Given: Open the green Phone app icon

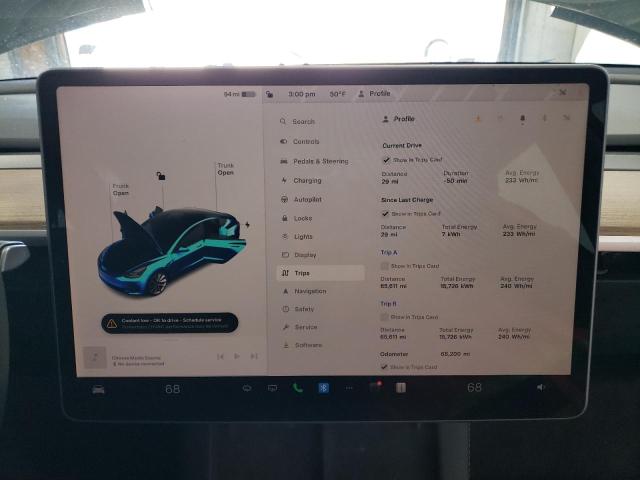Looking at the screenshot, I should [x=298, y=388].
